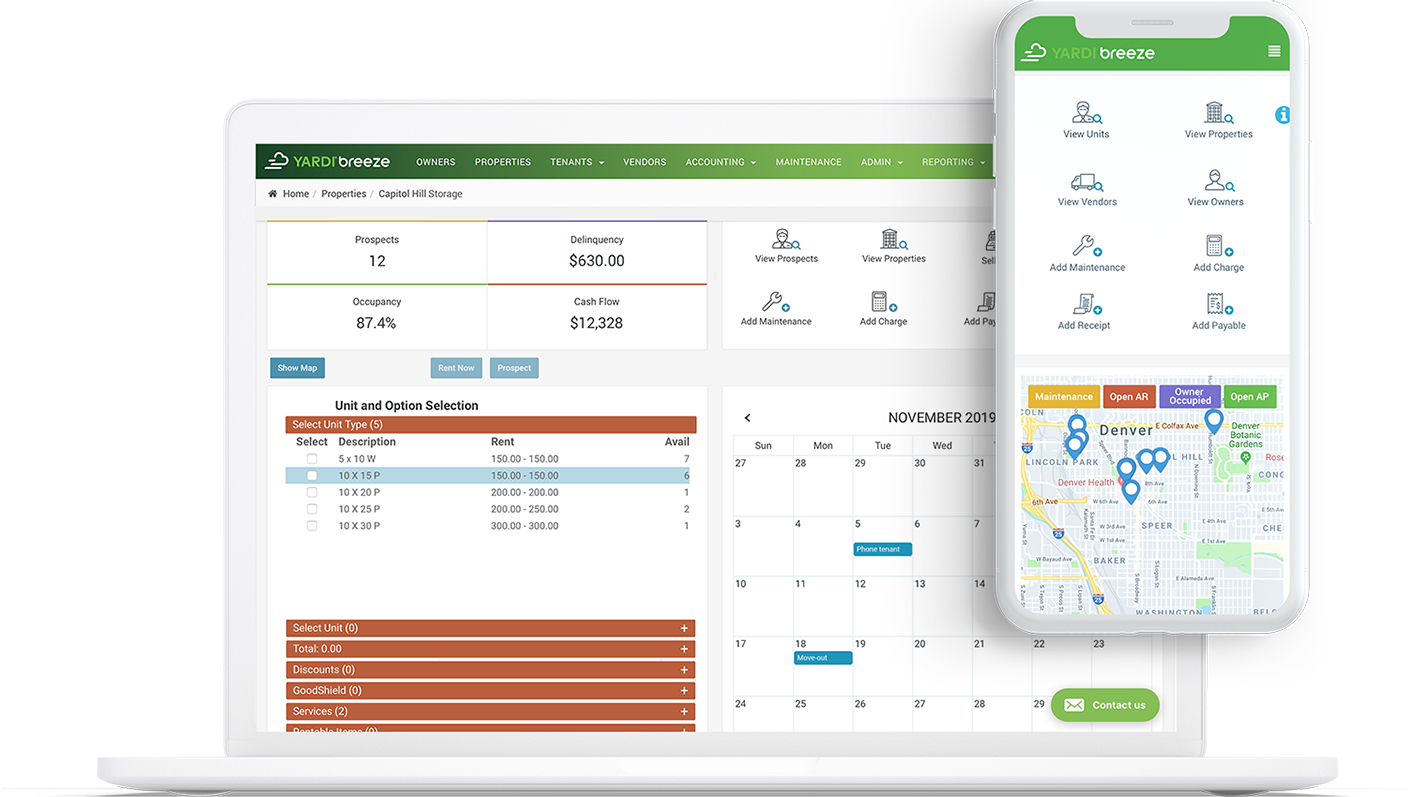Click the Prospect button
1416x797 pixels.
click(x=514, y=368)
